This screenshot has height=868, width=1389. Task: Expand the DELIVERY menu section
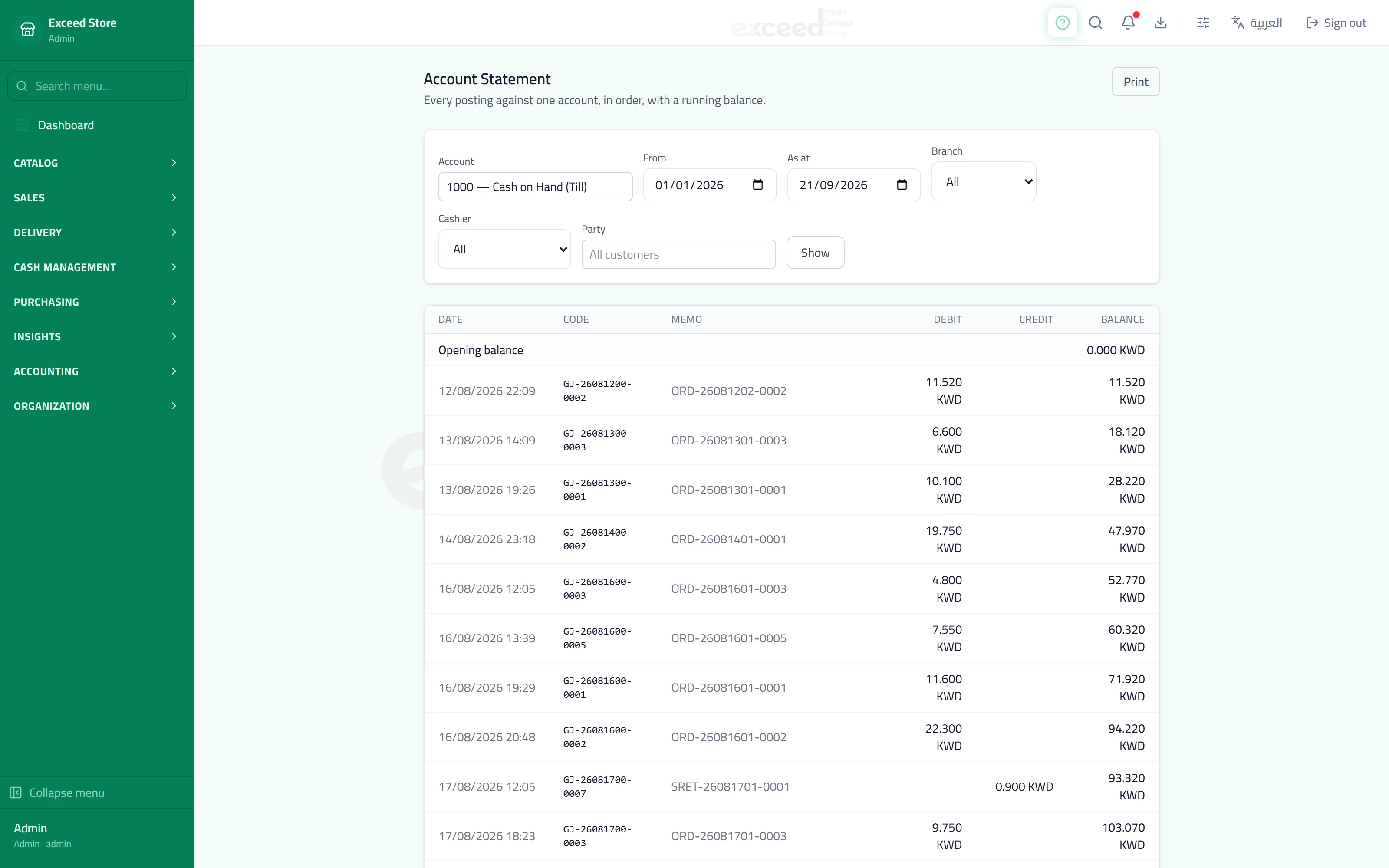tap(96, 233)
